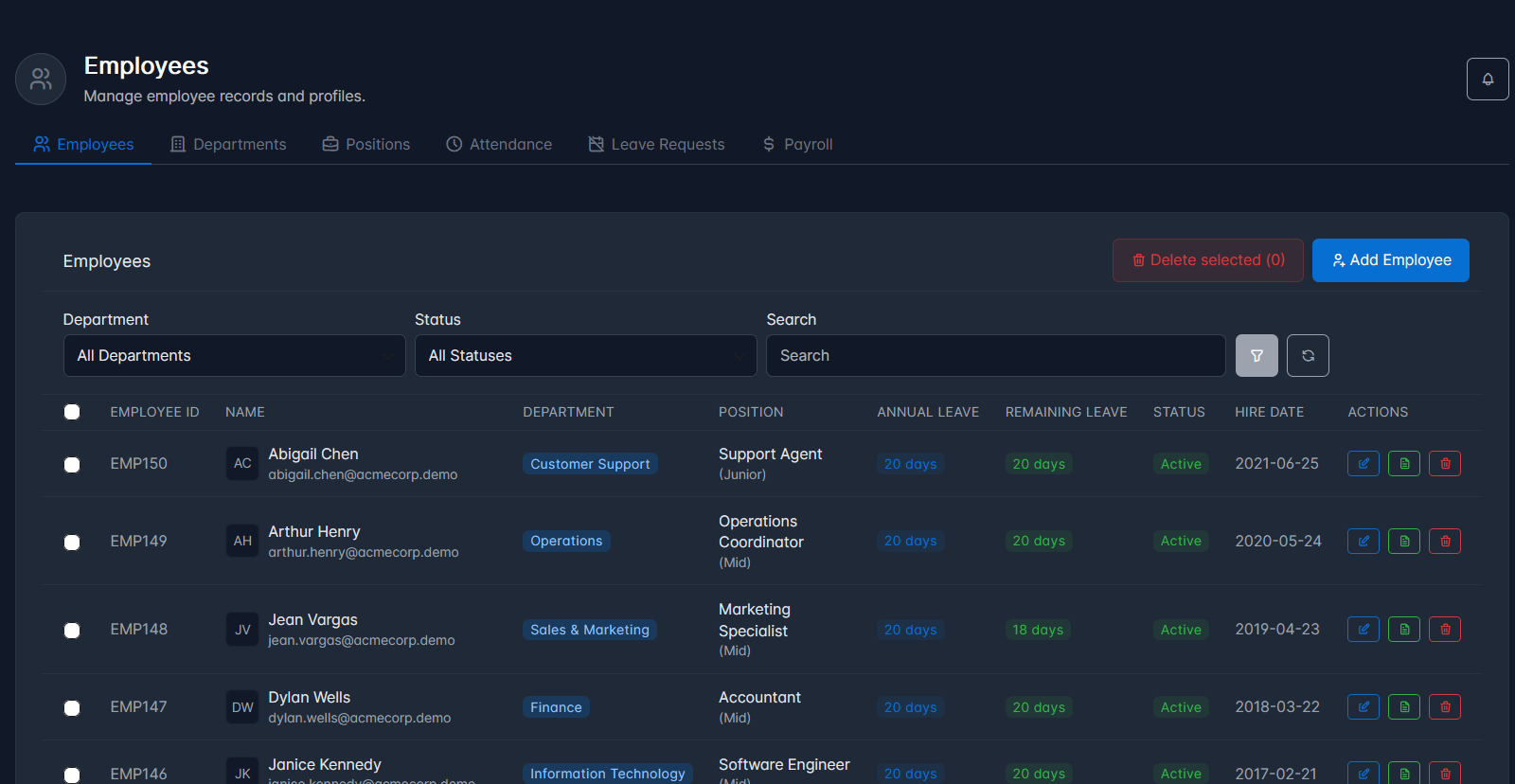Screen dimensions: 1515x784
Task: Edit employee Abigail Chen
Action: (x=1363, y=464)
